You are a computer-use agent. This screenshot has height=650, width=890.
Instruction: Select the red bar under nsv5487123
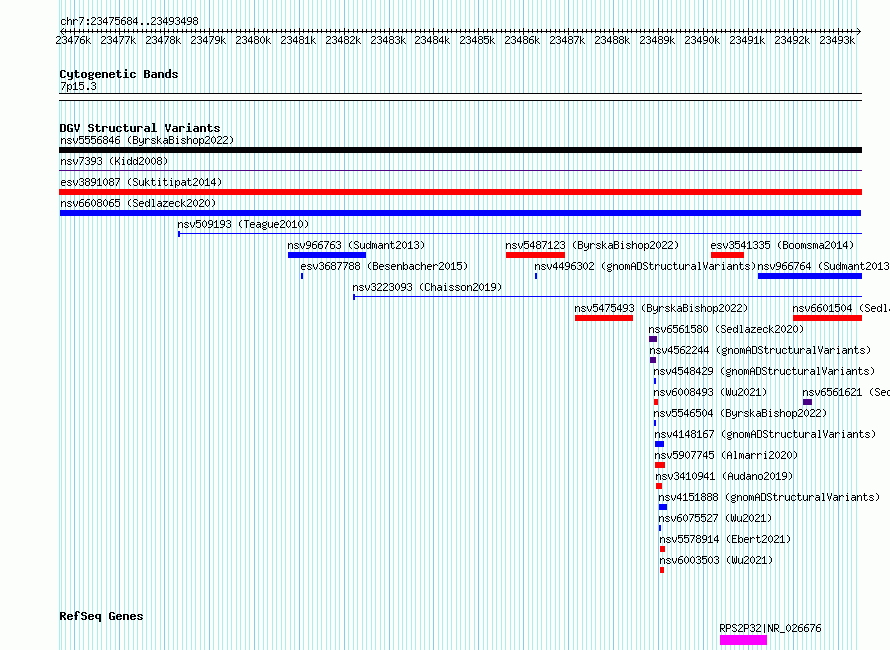tap(535, 255)
